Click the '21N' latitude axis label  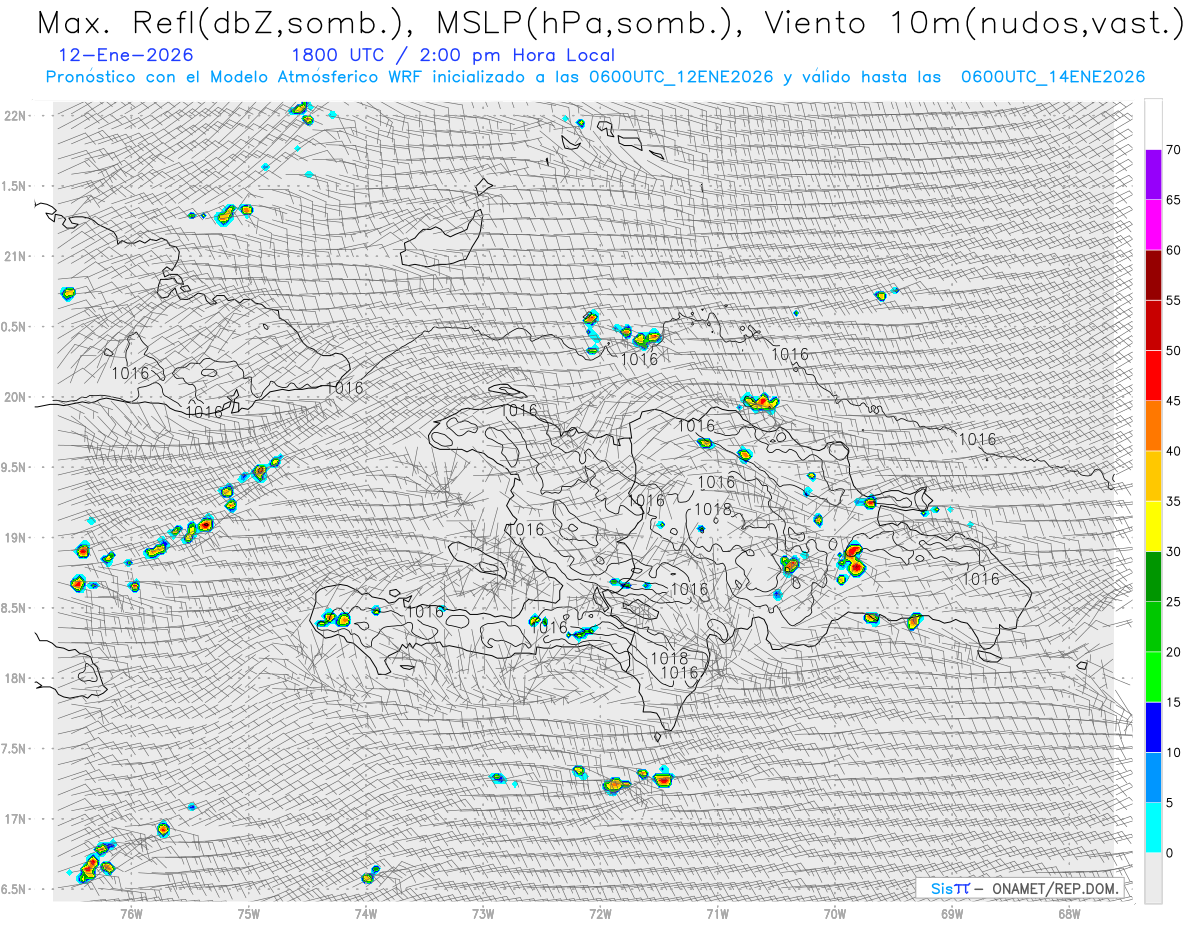point(15,257)
